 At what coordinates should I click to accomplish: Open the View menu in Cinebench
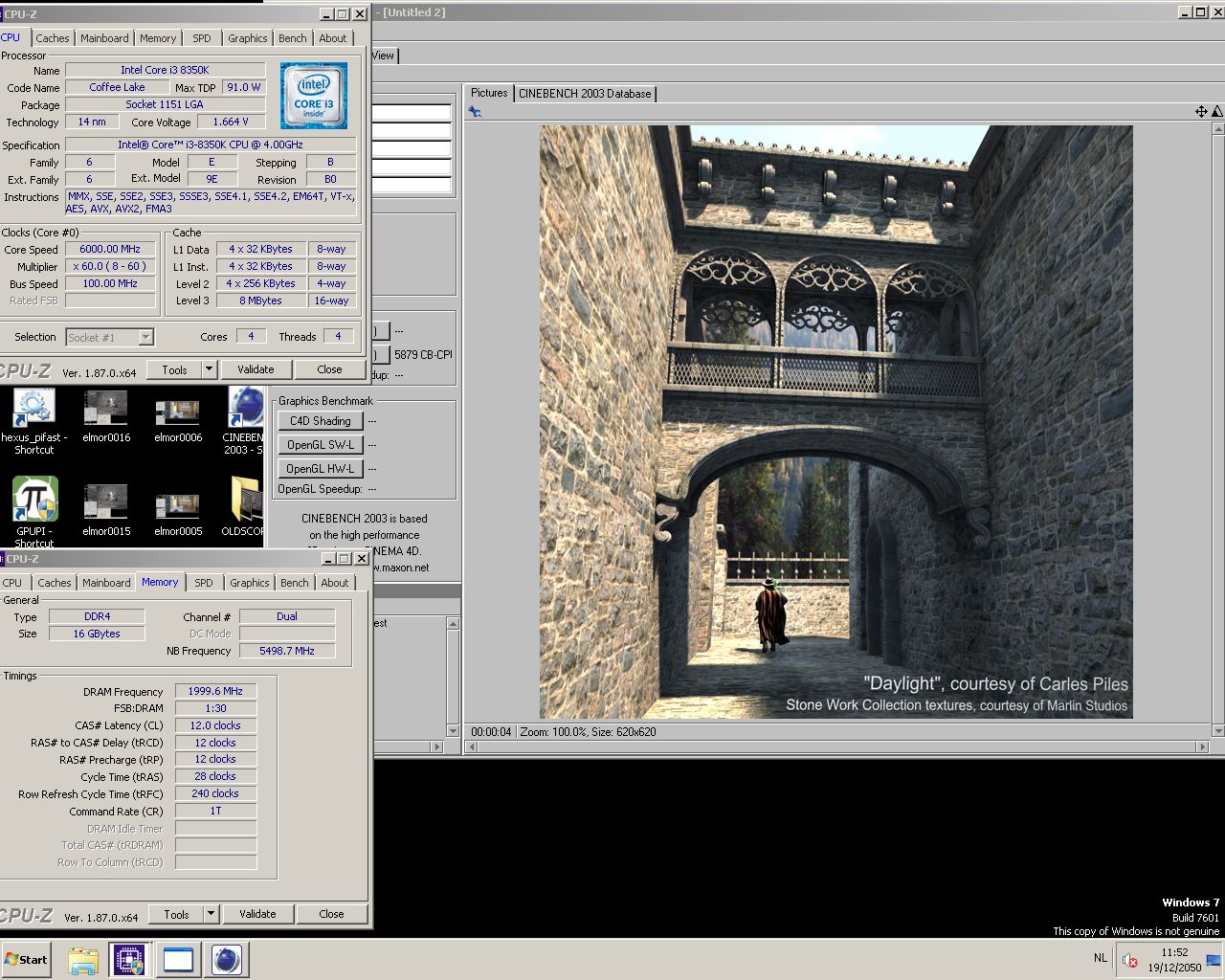tap(383, 56)
